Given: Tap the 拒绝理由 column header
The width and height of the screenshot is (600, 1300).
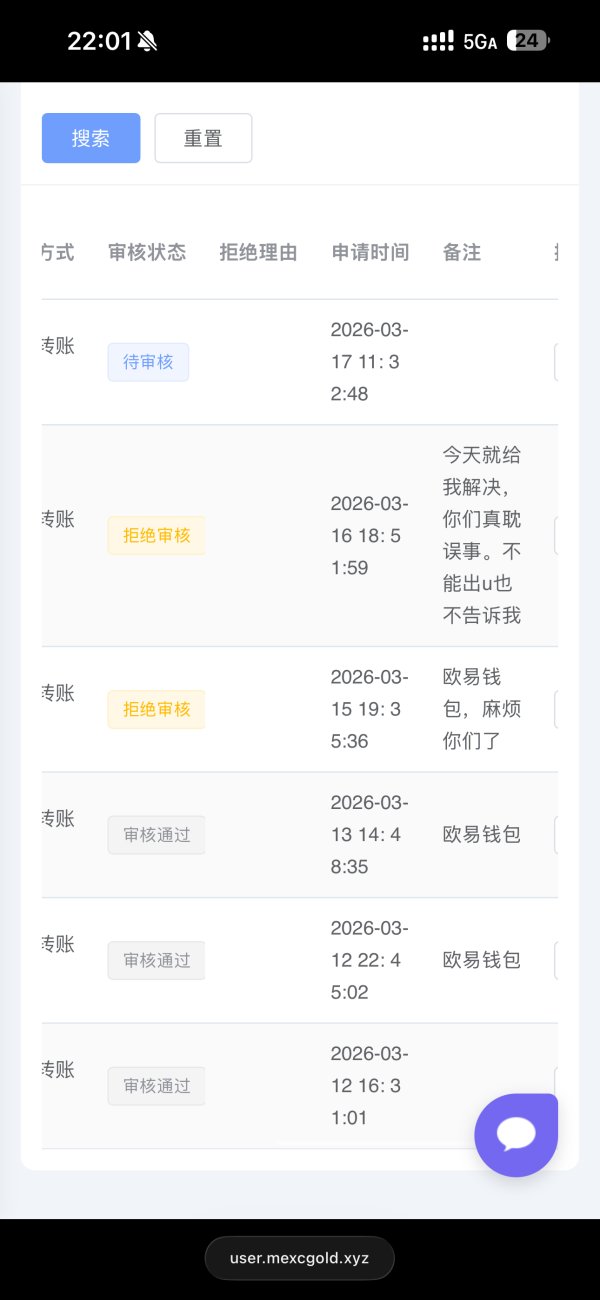Looking at the screenshot, I should pos(258,253).
